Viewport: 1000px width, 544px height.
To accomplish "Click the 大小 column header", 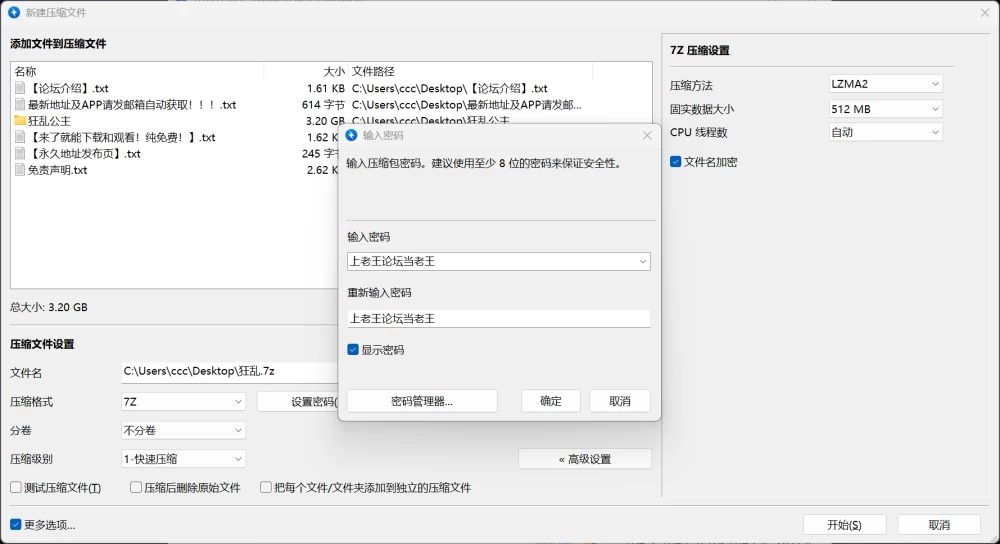I will click(305, 71).
